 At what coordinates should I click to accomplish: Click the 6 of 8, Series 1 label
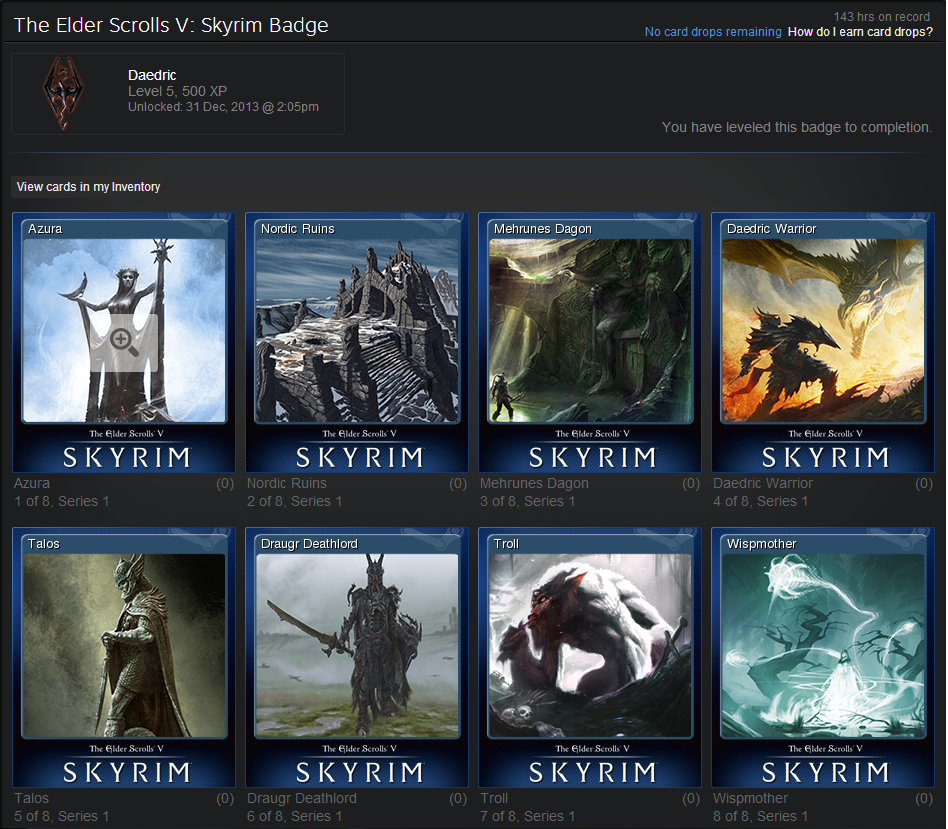coord(294,816)
